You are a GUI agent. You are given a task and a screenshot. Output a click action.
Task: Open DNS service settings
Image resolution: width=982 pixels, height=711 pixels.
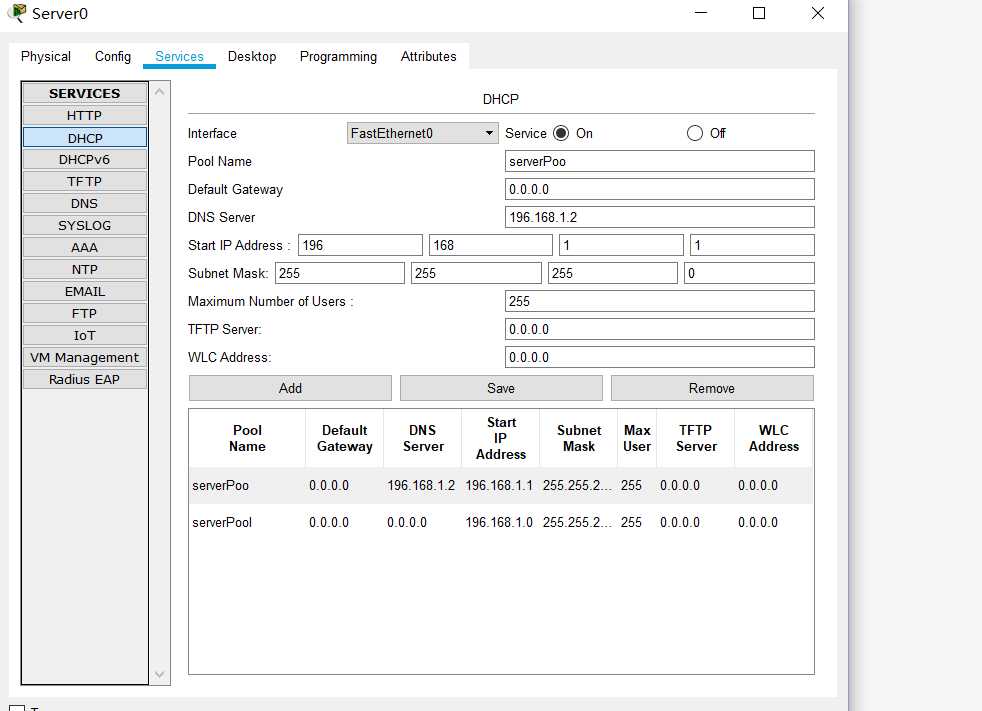(85, 204)
